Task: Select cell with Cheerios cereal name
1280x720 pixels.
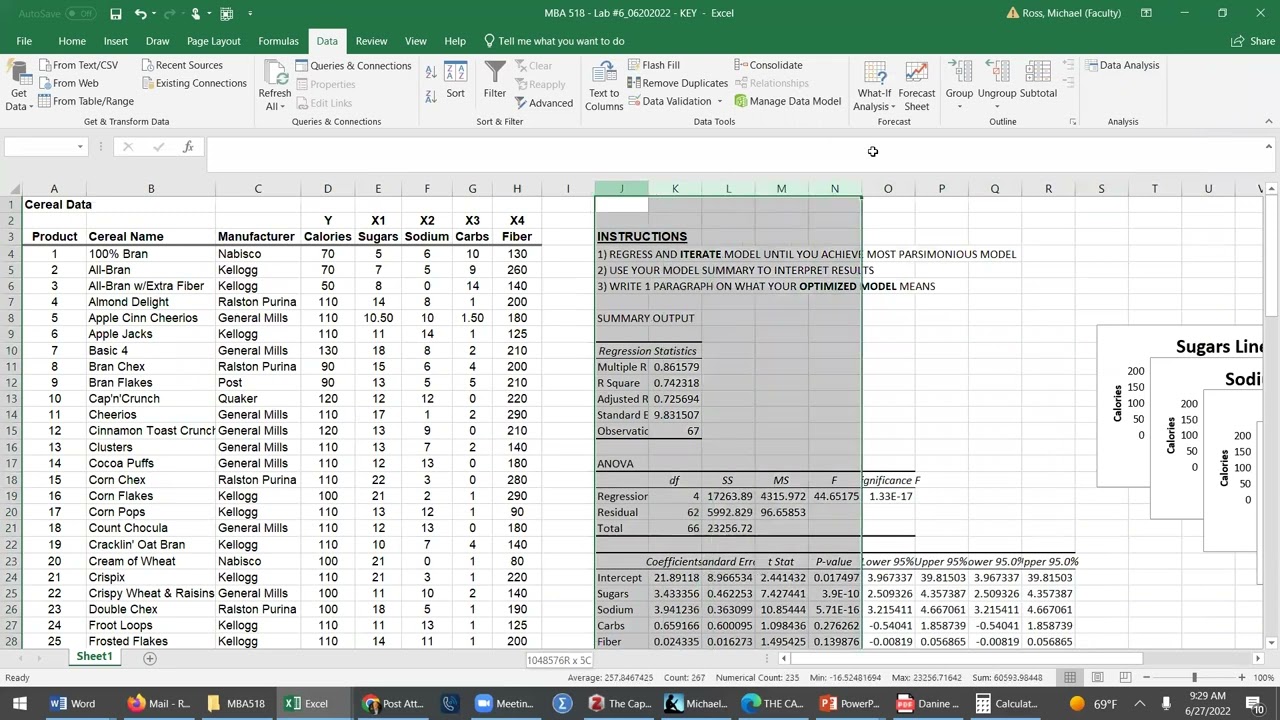Action: pos(151,415)
